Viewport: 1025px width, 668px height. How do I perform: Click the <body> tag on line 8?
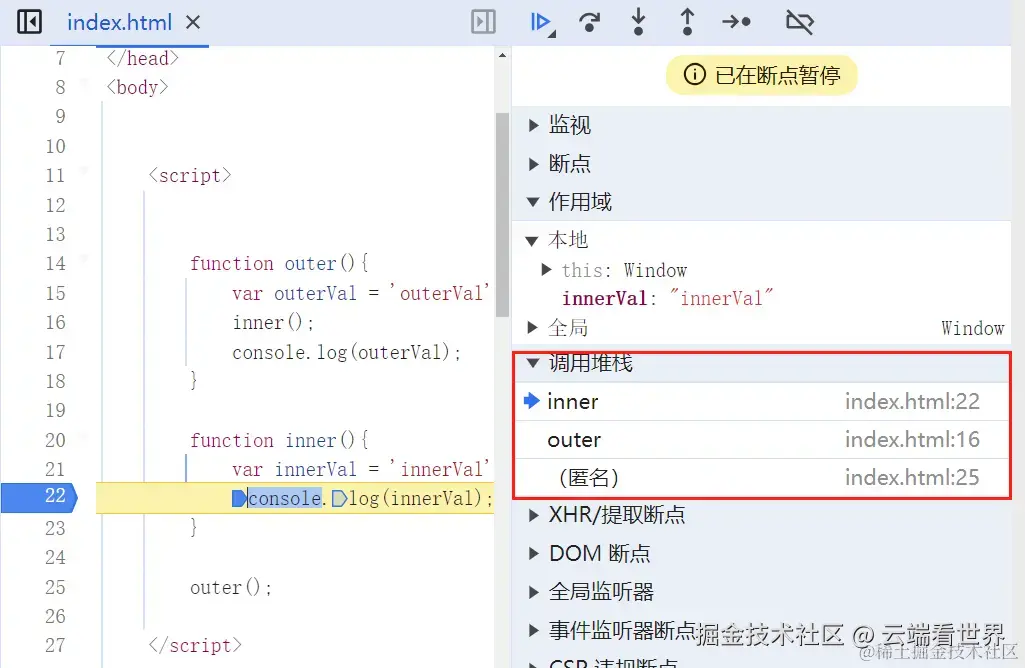(x=137, y=87)
